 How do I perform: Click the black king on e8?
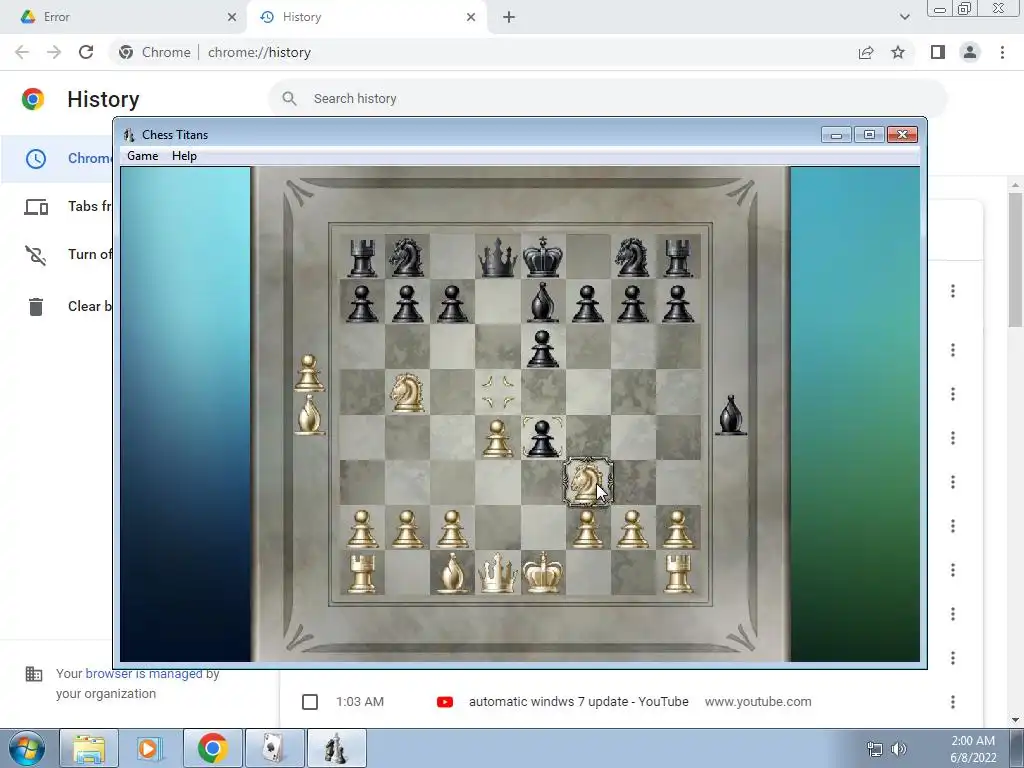pos(542,256)
